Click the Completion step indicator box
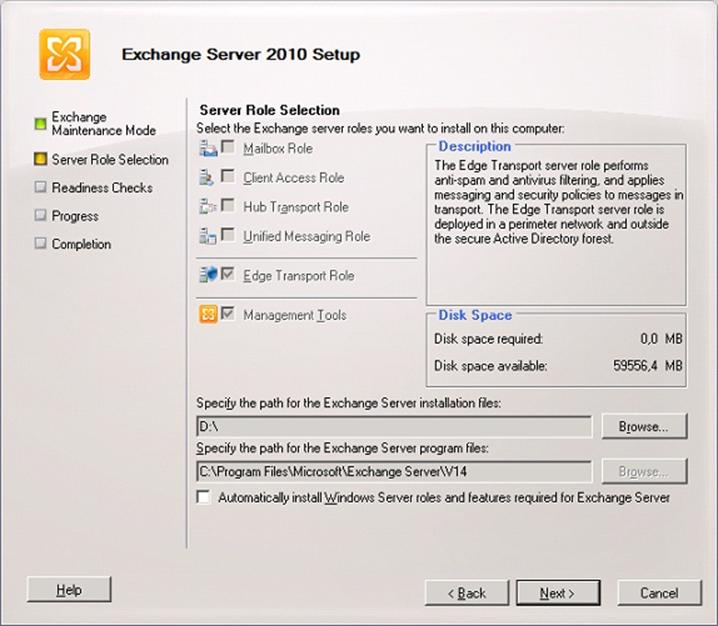The width and height of the screenshot is (718, 626). pyautogui.click(x=40, y=243)
